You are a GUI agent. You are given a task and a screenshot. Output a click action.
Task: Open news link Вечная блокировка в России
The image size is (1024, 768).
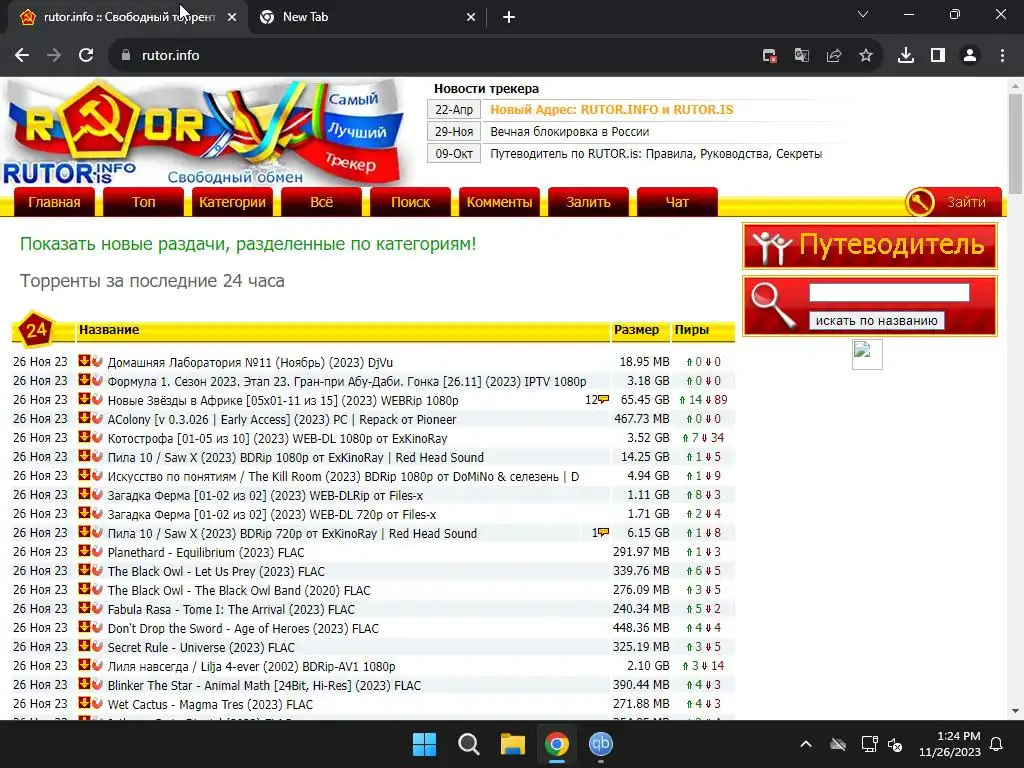(569, 132)
